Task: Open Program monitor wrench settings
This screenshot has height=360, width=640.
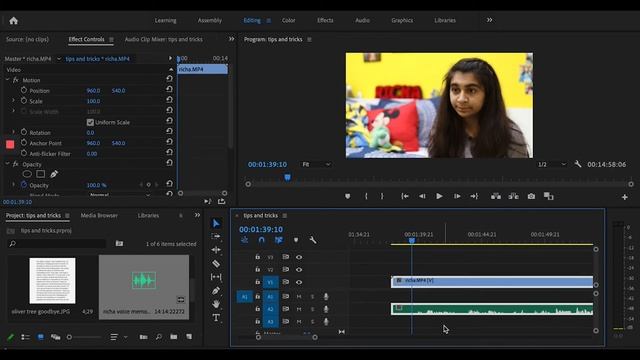Action: tap(578, 164)
